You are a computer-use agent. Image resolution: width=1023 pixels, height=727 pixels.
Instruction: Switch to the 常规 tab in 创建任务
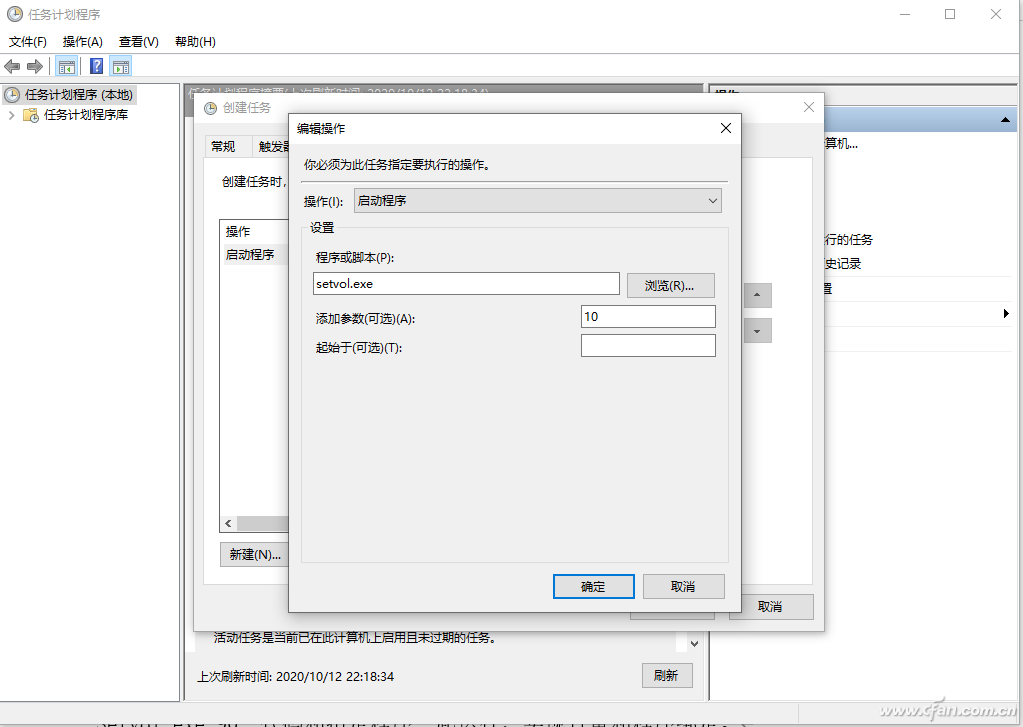[x=223, y=146]
